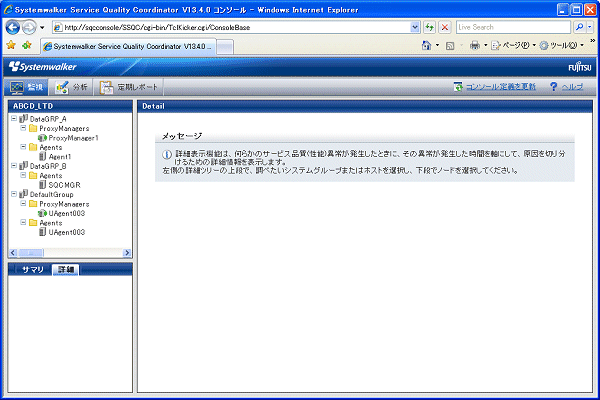Click the RSS feeds icon

[450, 46]
